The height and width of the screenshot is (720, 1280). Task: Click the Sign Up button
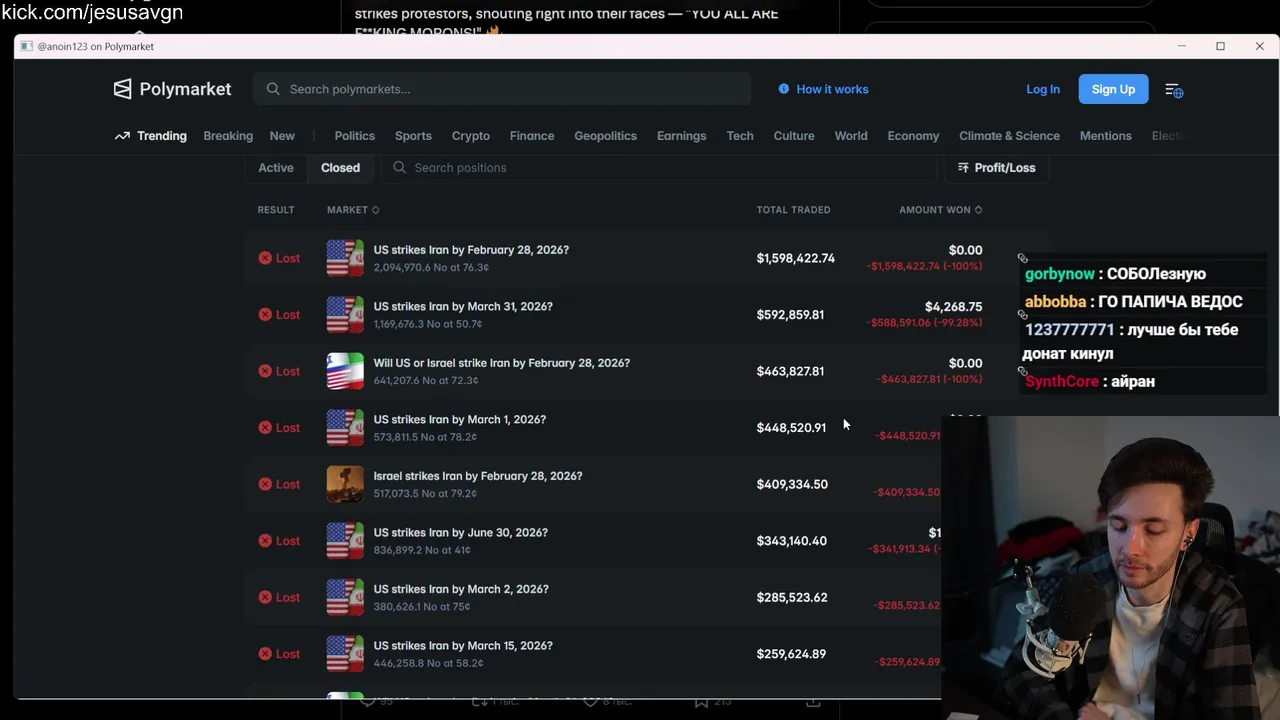[1113, 89]
